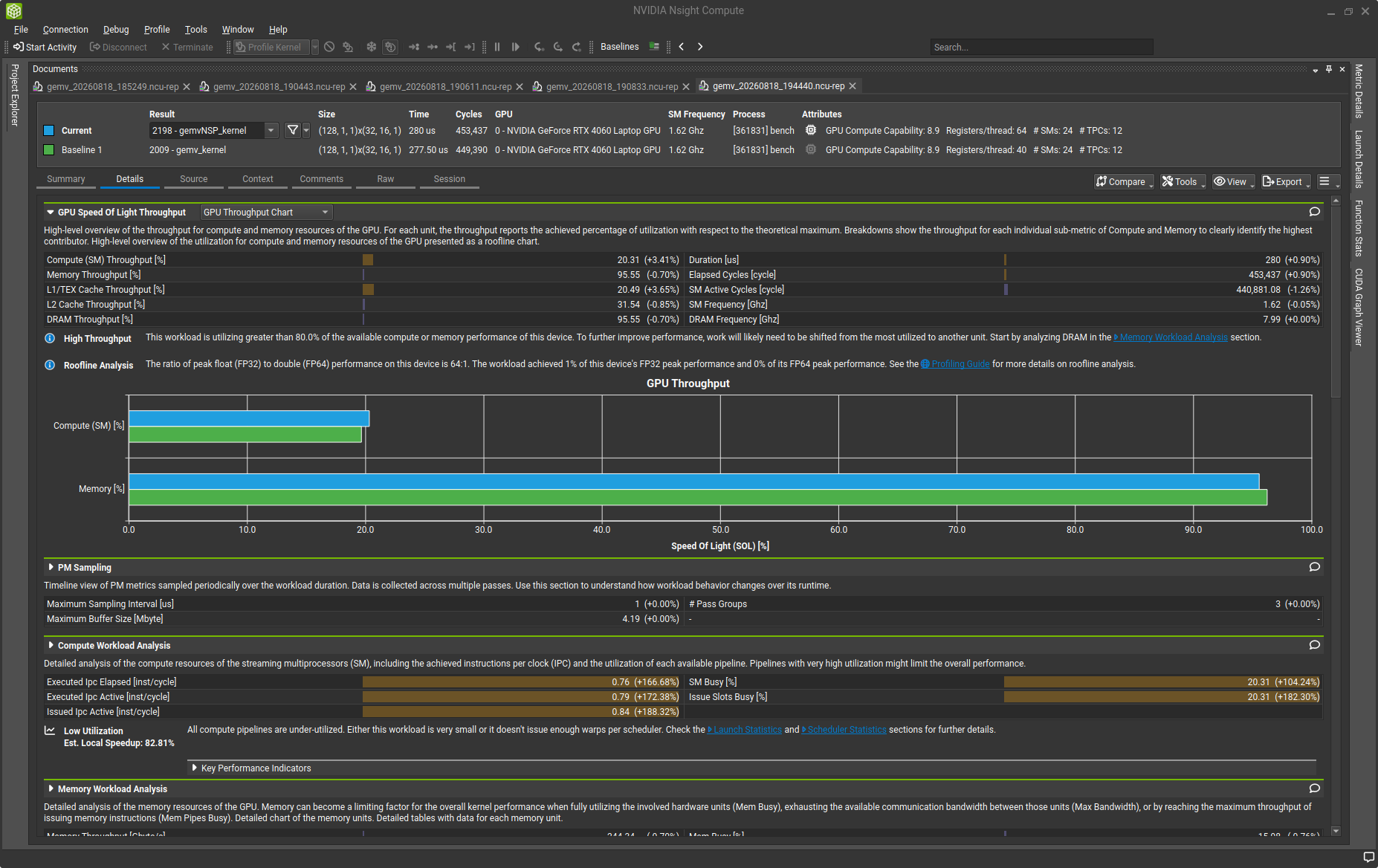1378x868 pixels.
Task: Expand the Compute Workload Analysis section
Action: tap(50, 646)
